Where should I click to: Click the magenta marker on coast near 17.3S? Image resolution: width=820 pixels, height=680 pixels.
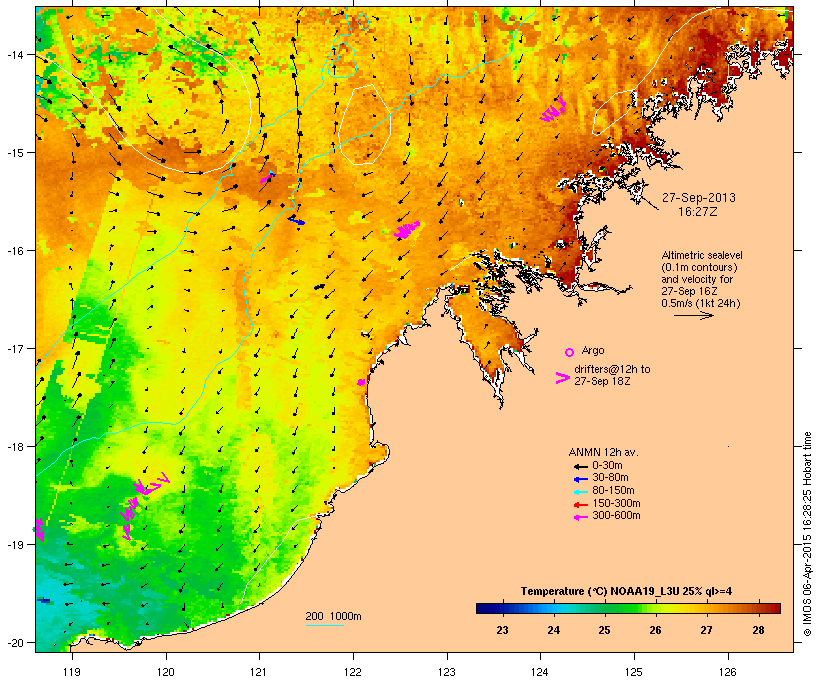click(360, 382)
